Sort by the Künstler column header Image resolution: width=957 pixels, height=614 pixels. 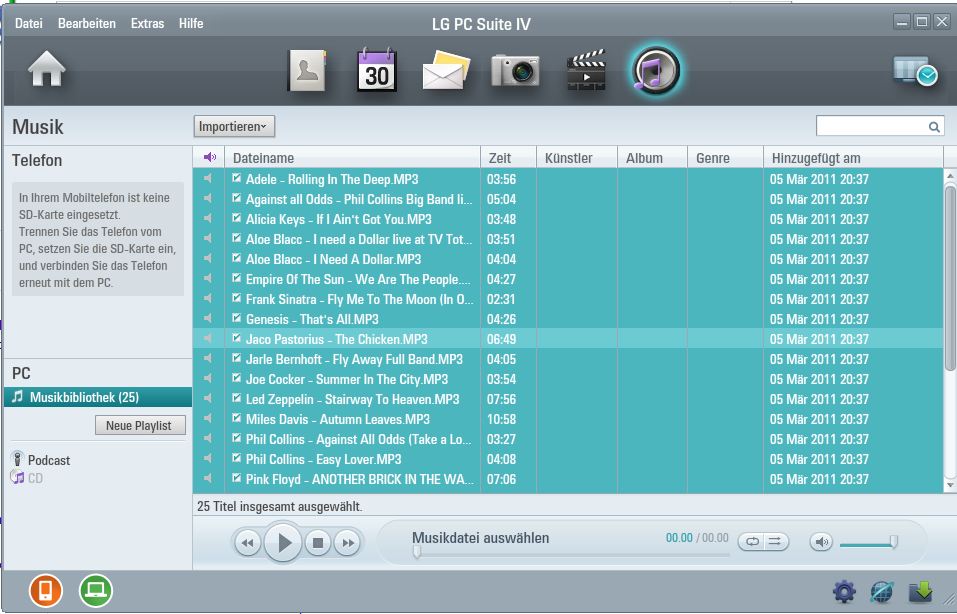pos(577,157)
